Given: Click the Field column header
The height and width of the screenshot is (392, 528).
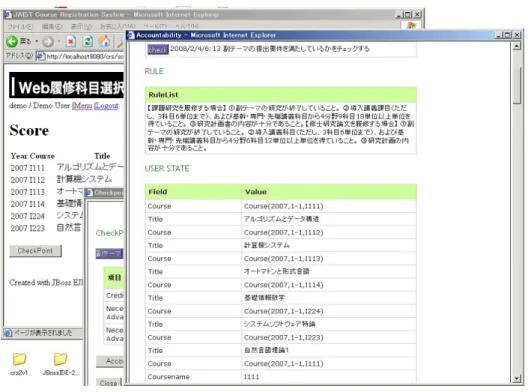Looking at the screenshot, I should tap(193, 192).
